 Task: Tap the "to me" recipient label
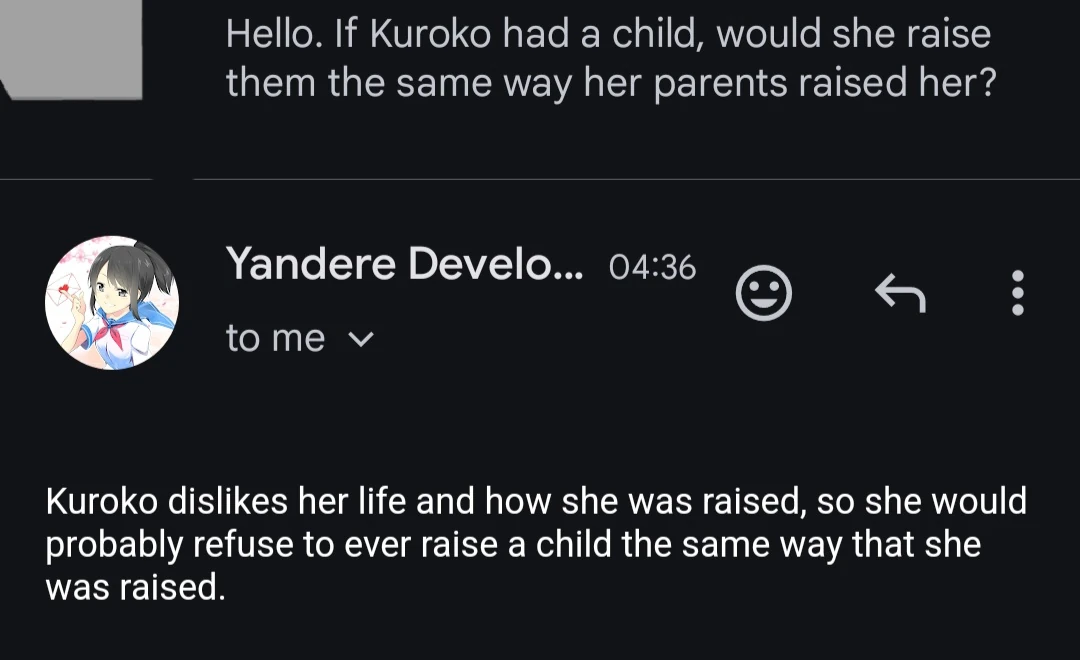[x=275, y=339]
